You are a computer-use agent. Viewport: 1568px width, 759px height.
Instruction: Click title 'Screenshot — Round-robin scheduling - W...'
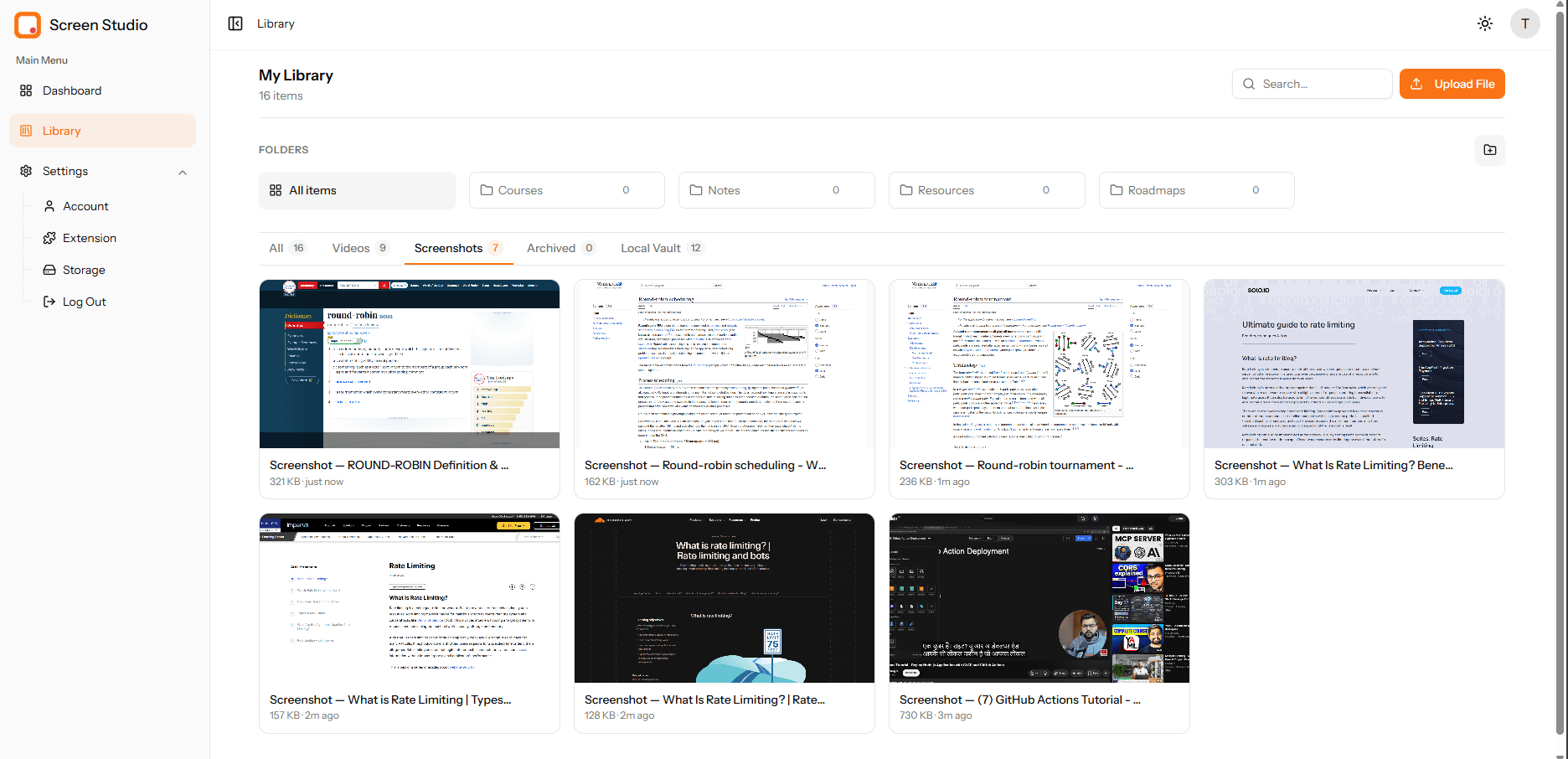click(705, 465)
